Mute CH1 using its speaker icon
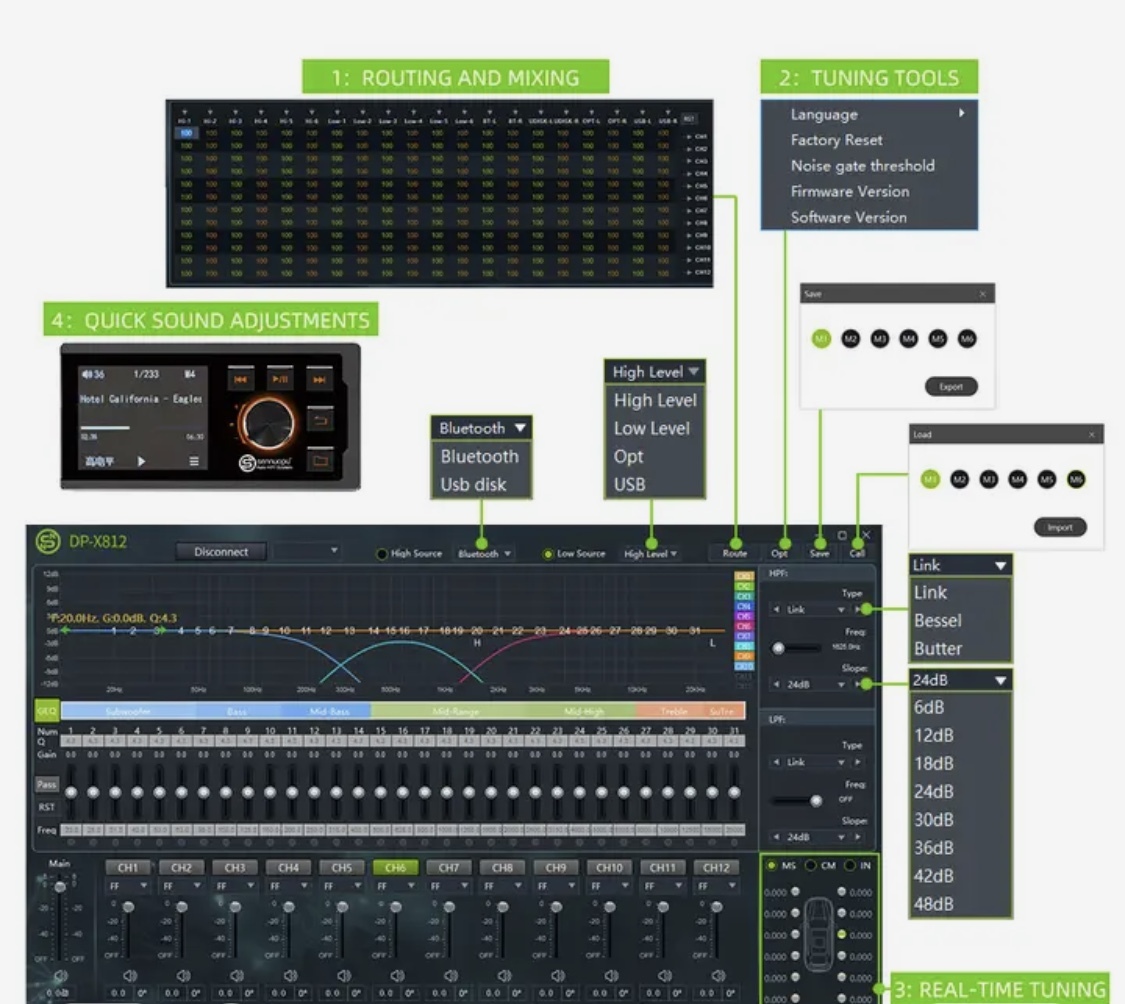The image size is (1125, 1004). [127, 976]
